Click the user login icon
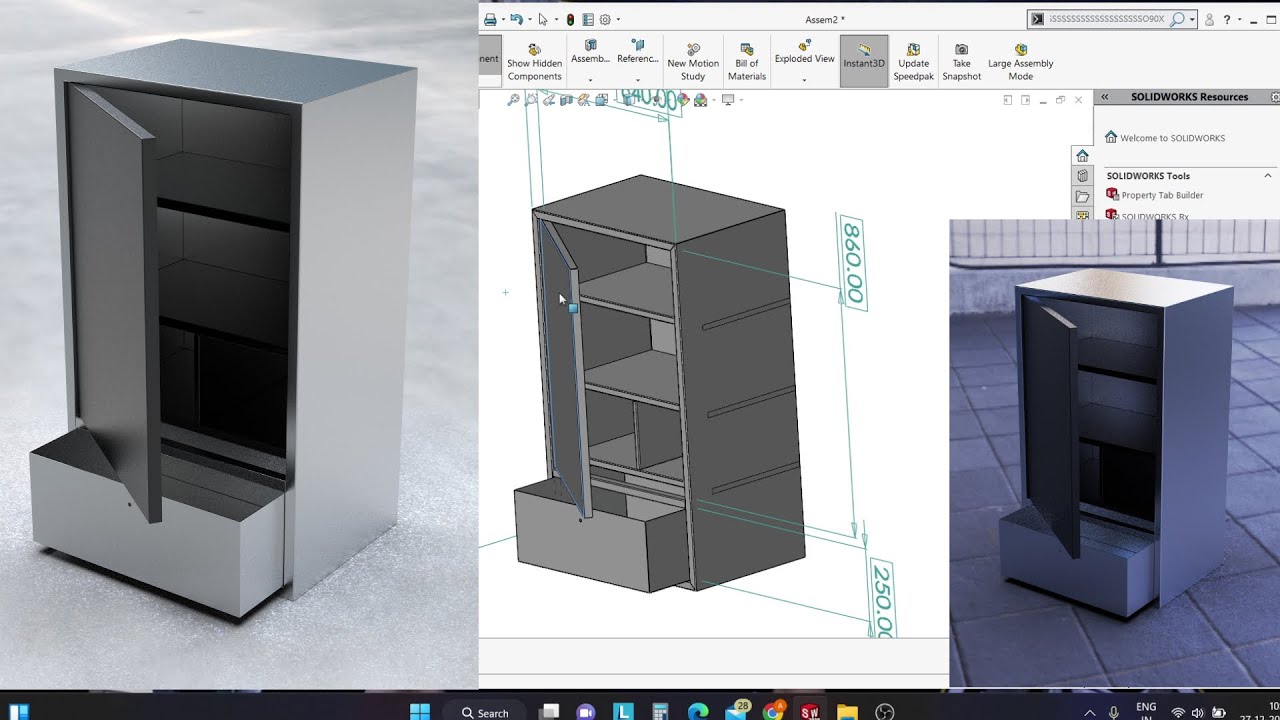 coord(1210,19)
